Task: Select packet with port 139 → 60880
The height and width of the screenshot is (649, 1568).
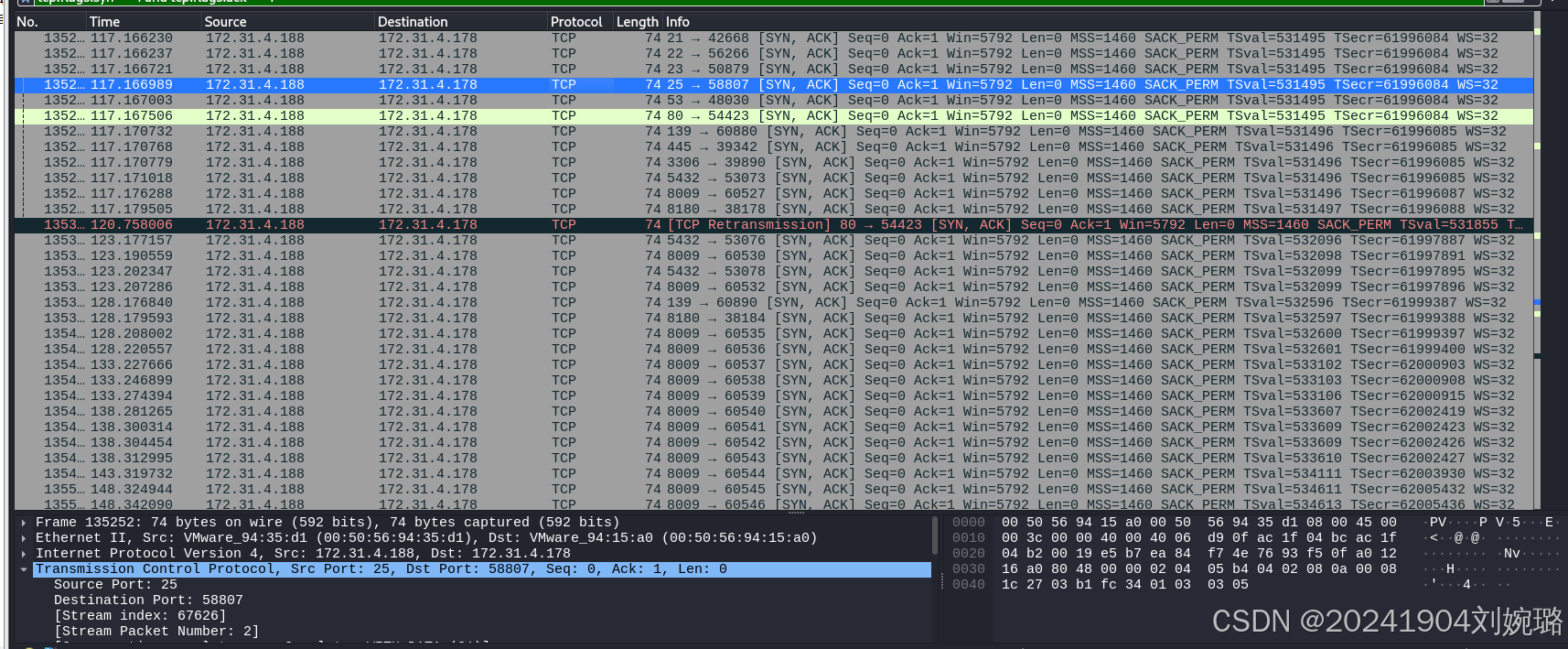Action: point(774,131)
